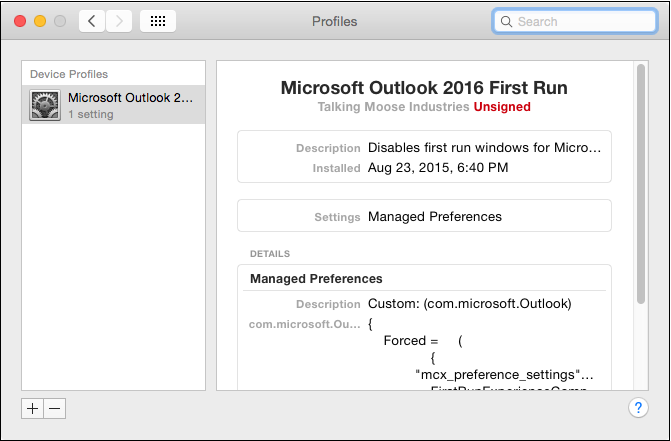
Task: Minimize the window with the yellow button
Action: 40,21
